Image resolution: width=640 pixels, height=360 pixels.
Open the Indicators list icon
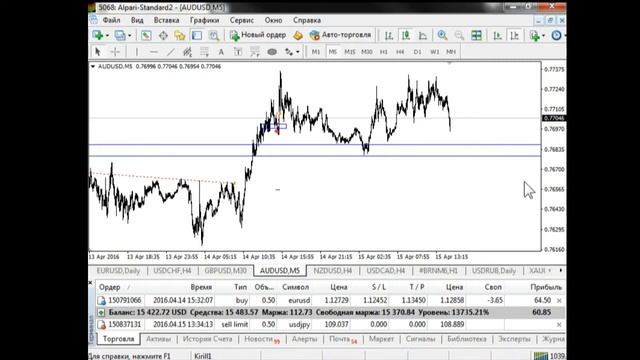pos(534,36)
